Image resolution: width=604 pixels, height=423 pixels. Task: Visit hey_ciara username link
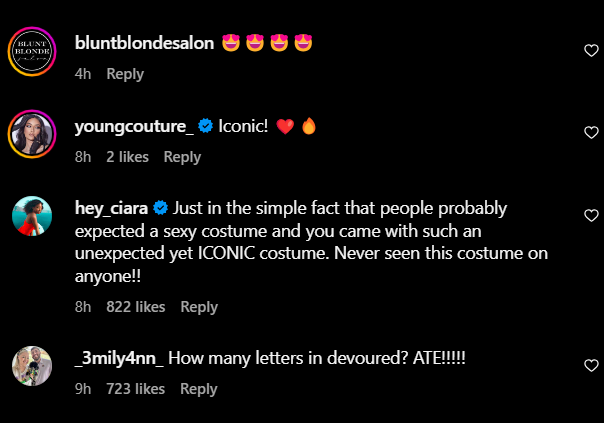click(x=112, y=209)
